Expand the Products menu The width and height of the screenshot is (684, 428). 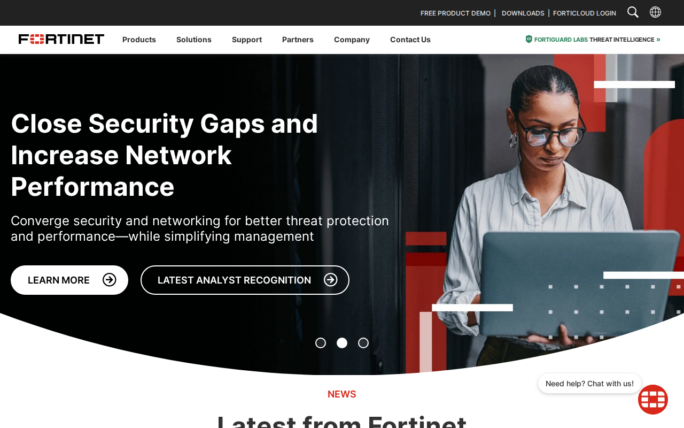tap(139, 40)
